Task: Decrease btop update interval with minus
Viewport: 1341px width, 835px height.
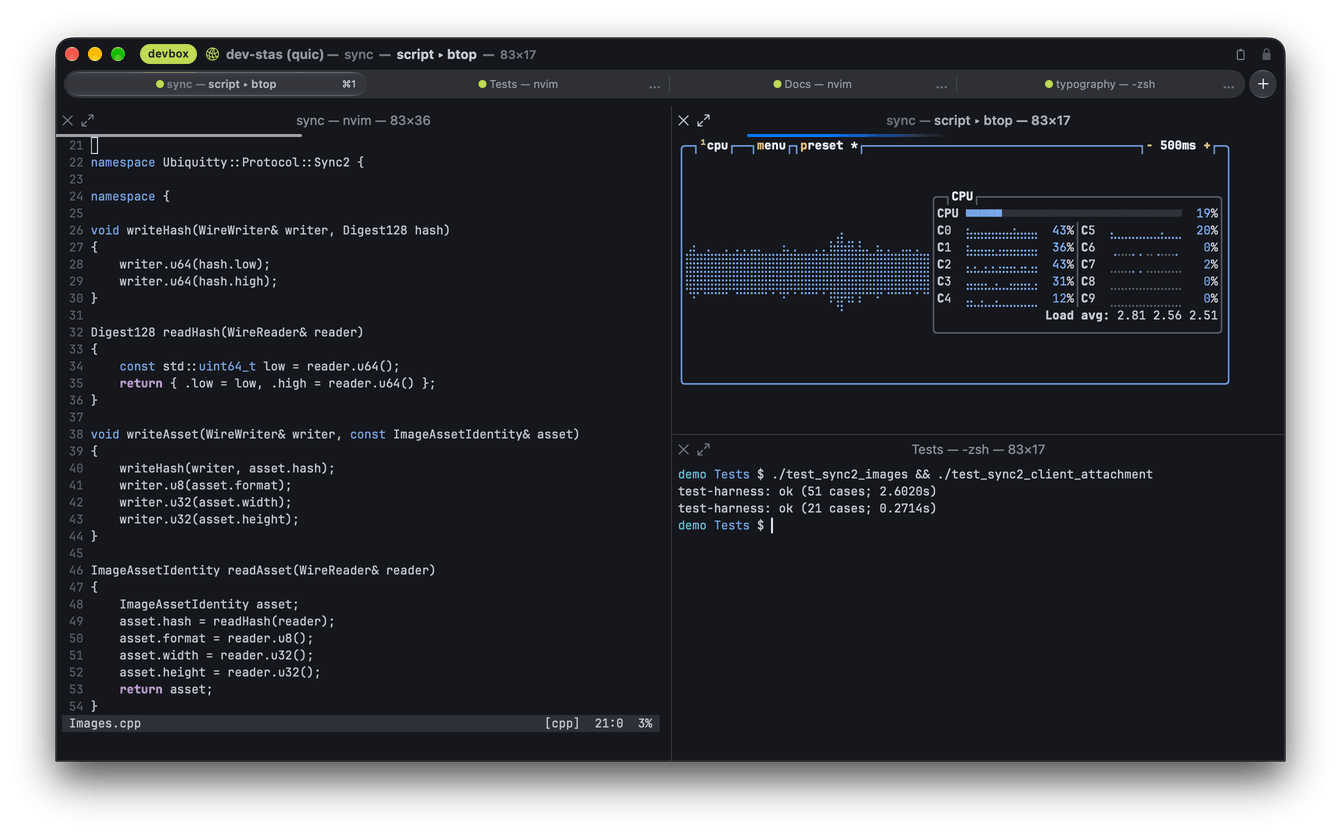Action: tap(1150, 146)
